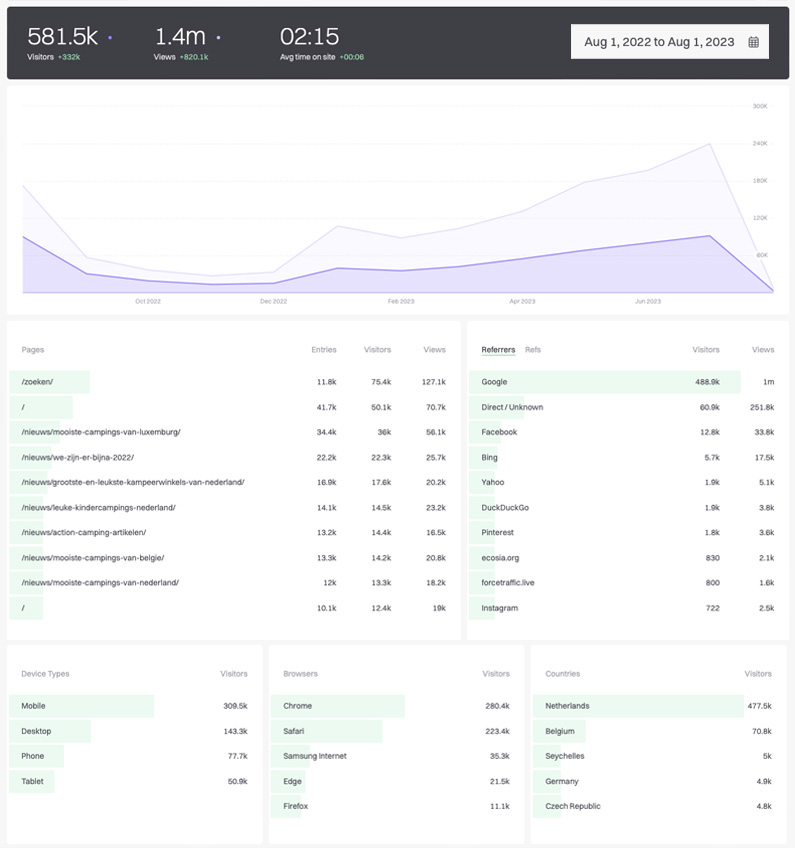Click the Facebook referrer entry
Image resolution: width=795 pixels, height=848 pixels.
click(x=499, y=432)
